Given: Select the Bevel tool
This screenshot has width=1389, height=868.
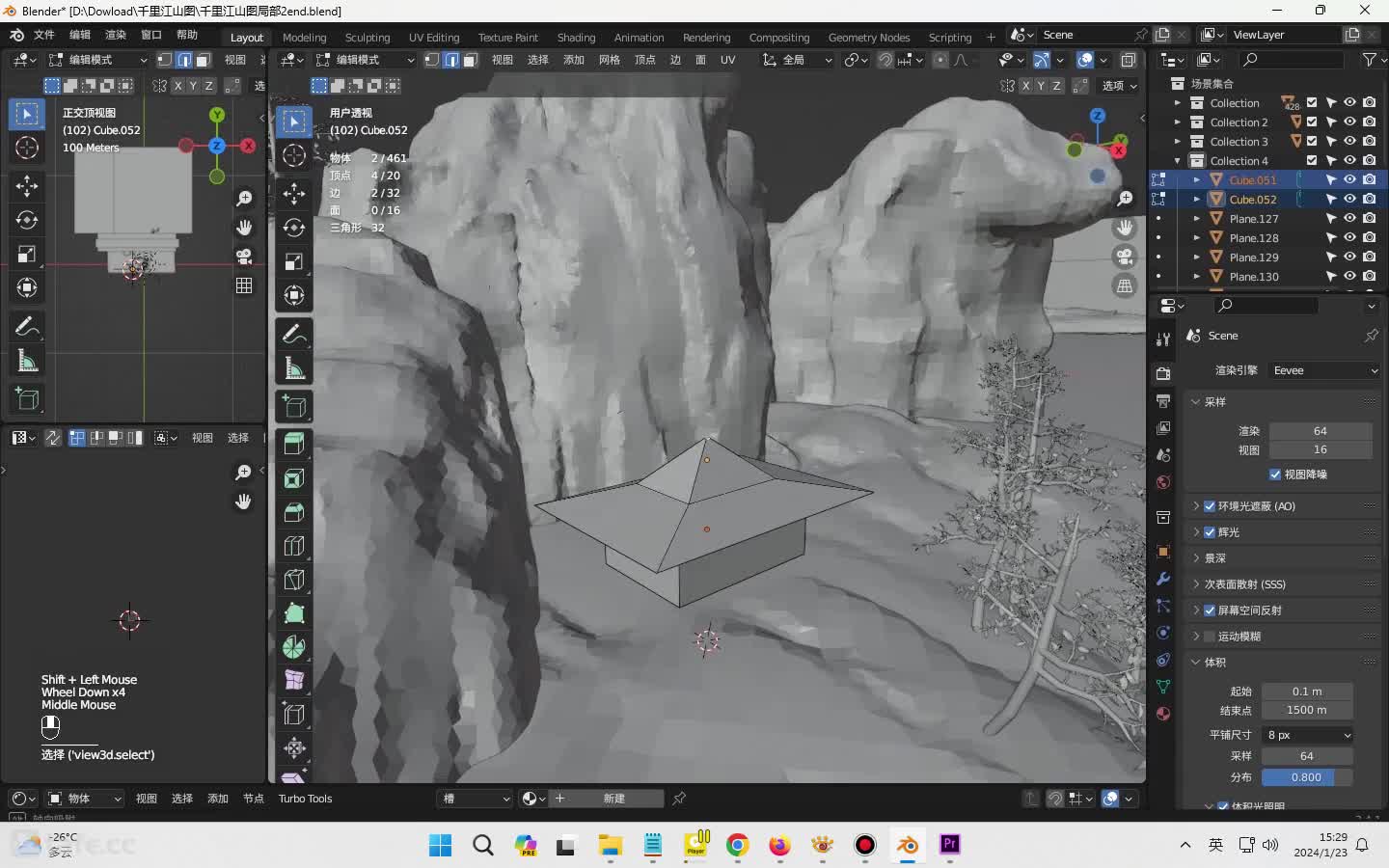Looking at the screenshot, I should (x=294, y=512).
